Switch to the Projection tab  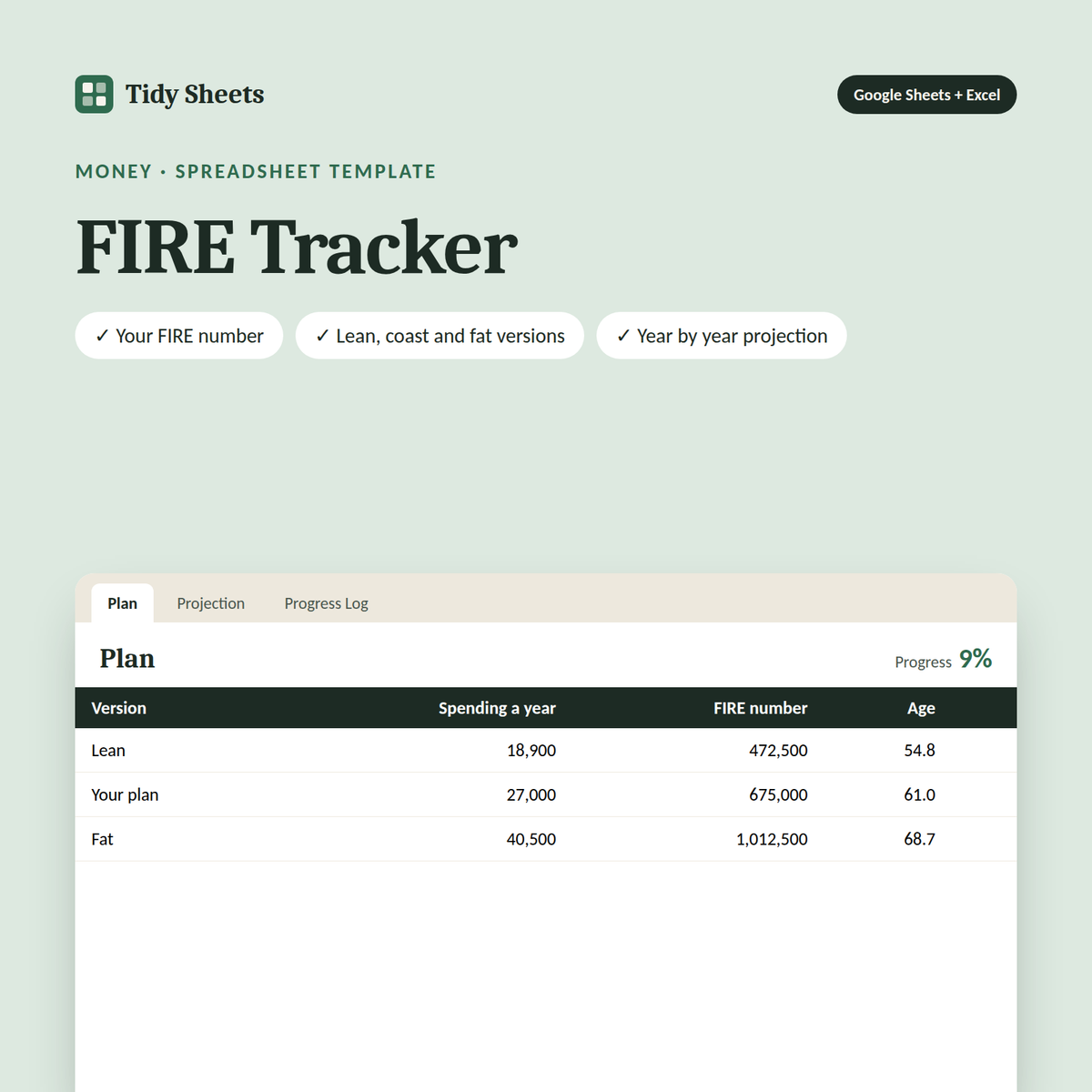(211, 603)
